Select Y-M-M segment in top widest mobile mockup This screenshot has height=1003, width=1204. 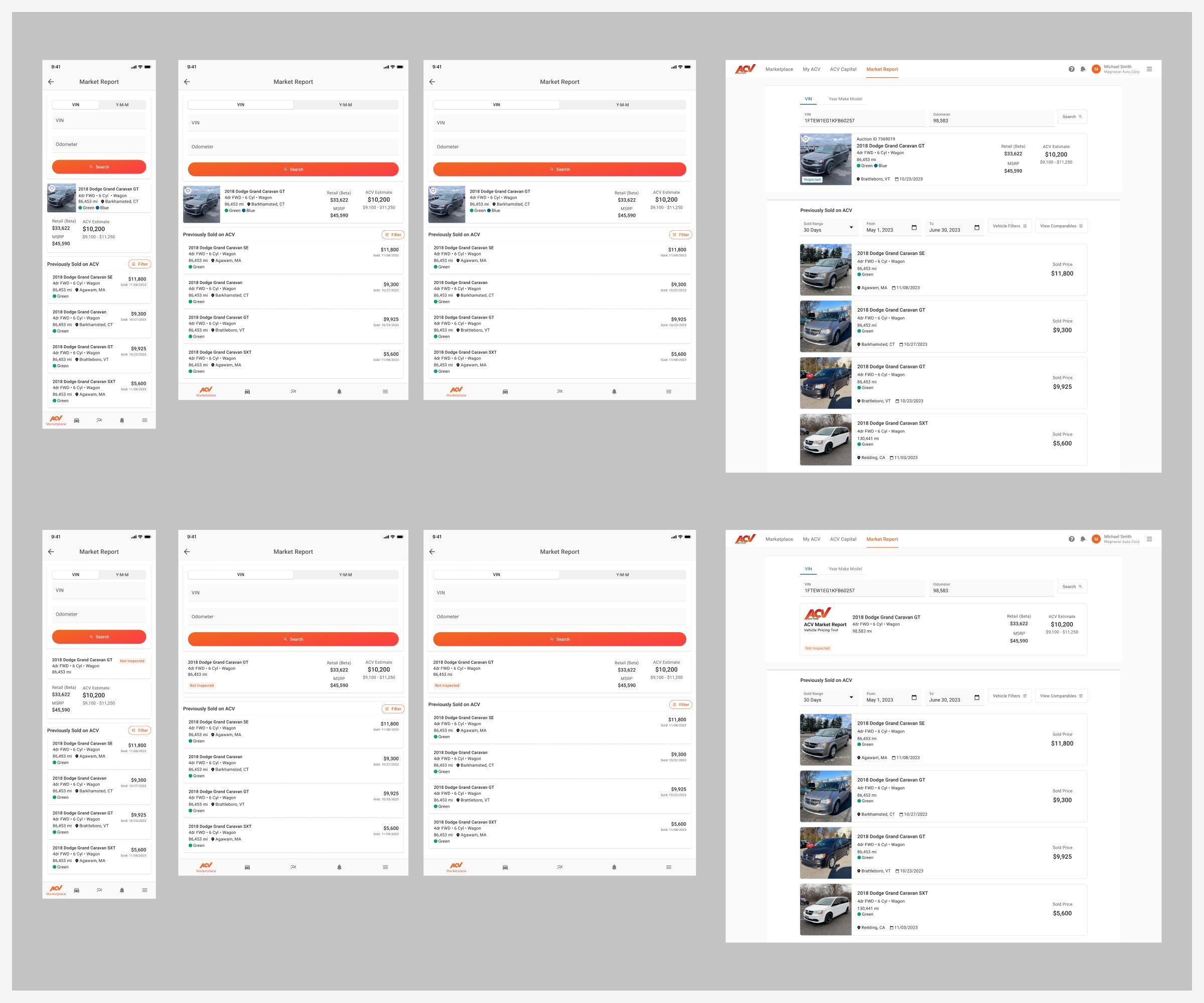tap(623, 105)
